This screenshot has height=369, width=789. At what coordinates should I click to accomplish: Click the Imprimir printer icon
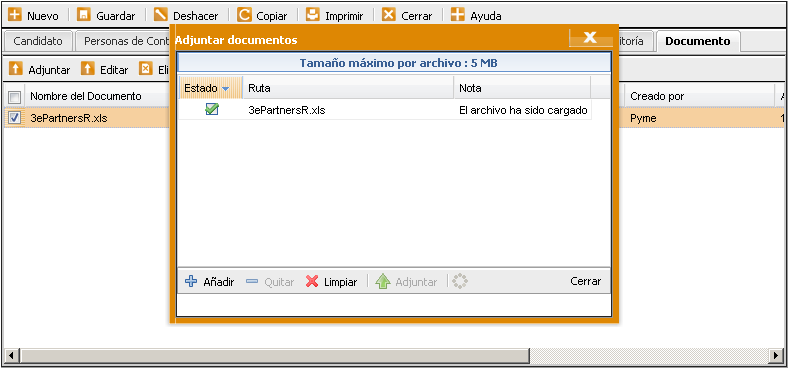(313, 15)
